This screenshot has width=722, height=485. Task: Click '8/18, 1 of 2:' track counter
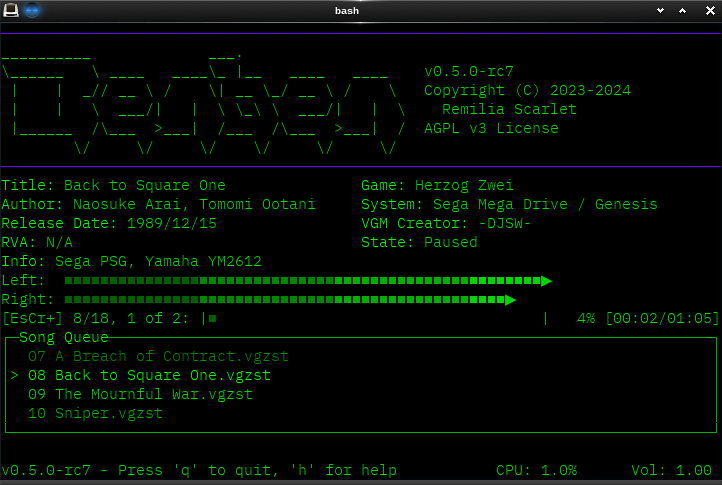[x=131, y=318]
